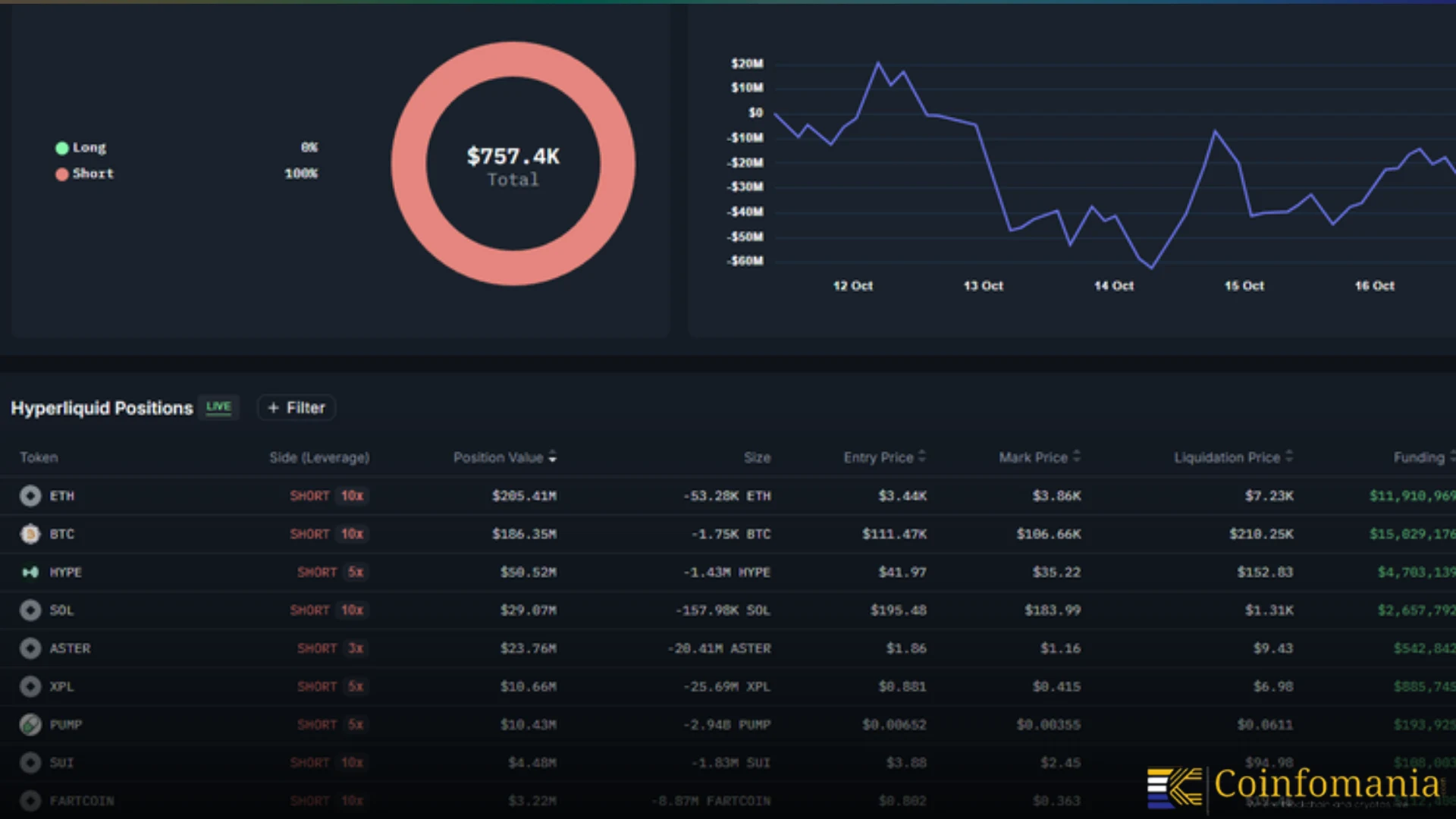This screenshot has height=819, width=1456.
Task: Click the SOL token icon
Action: click(30, 610)
